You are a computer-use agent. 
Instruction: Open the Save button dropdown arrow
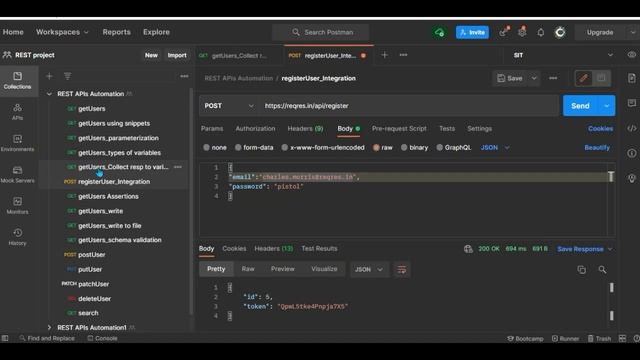point(534,78)
